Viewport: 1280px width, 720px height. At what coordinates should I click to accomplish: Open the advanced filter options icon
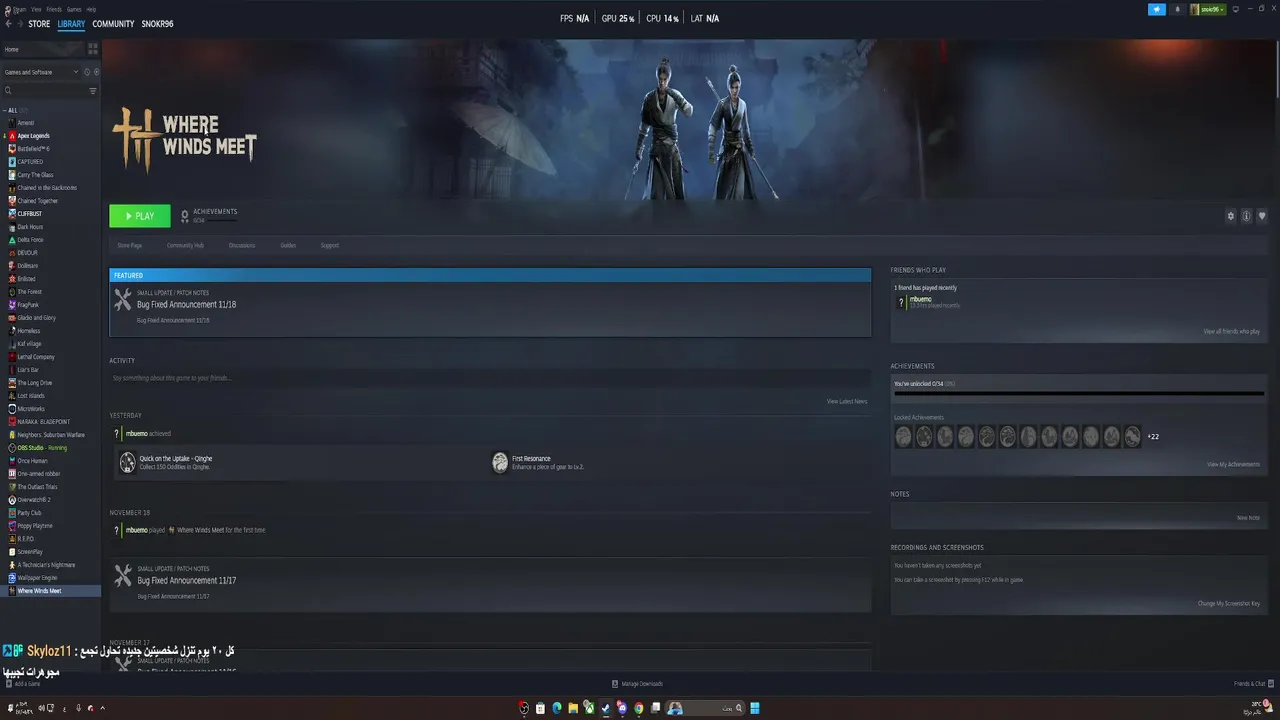point(93,91)
